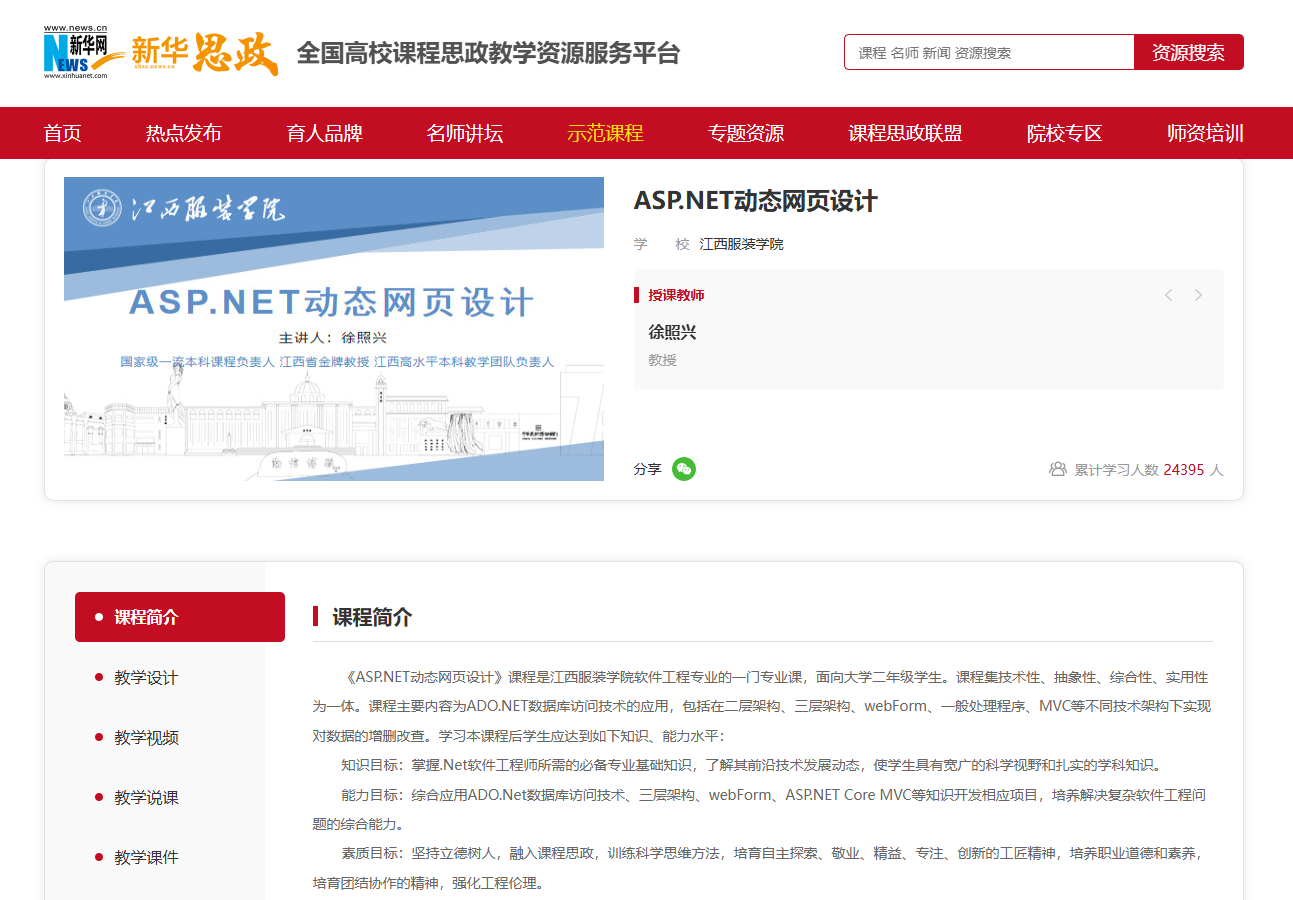Navigate to 专题资源 page
This screenshot has width=1293, height=900.
pos(746,133)
